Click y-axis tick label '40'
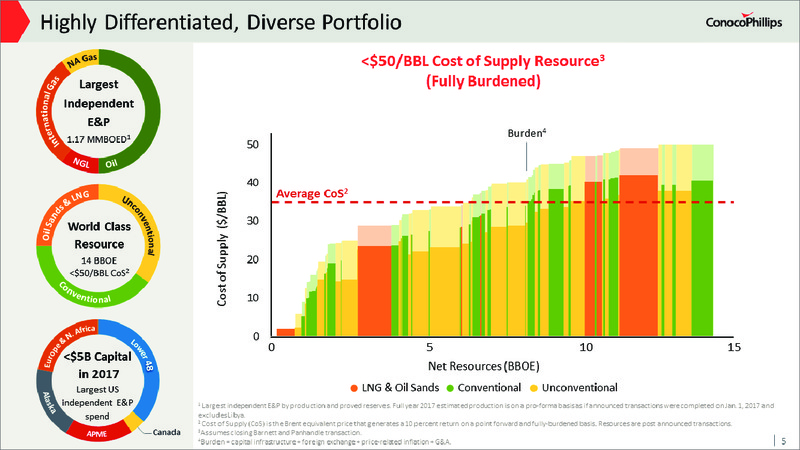 pyautogui.click(x=253, y=183)
